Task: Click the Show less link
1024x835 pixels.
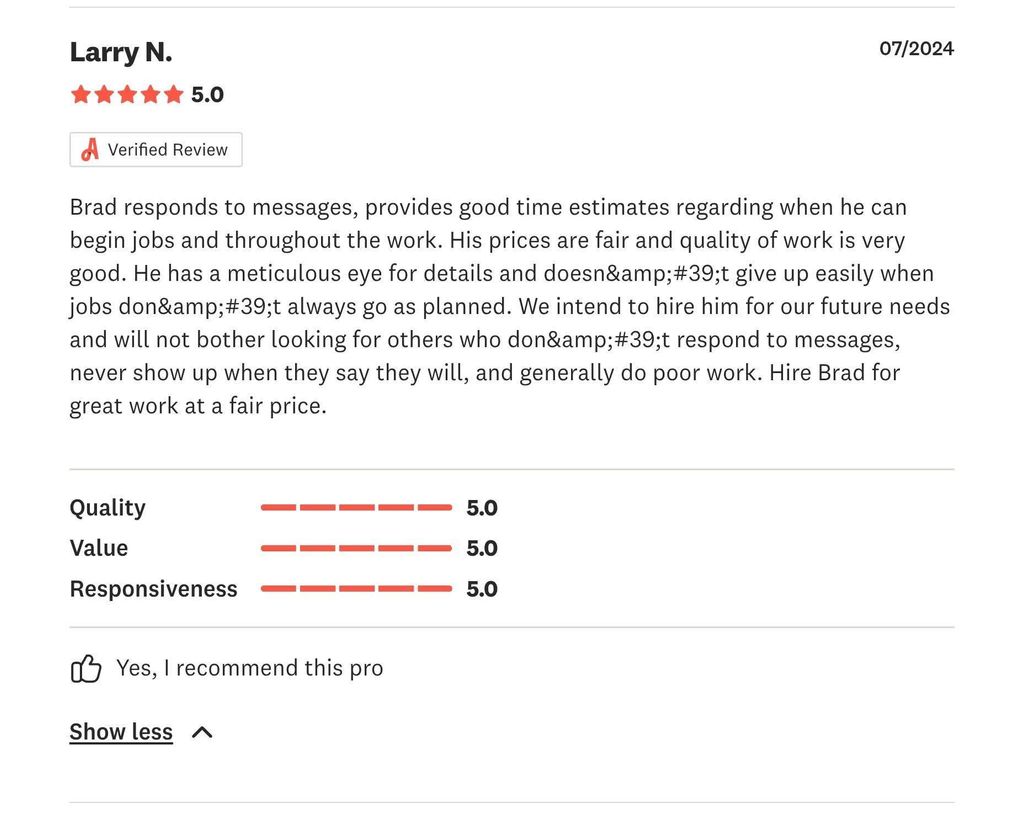Action: click(x=121, y=732)
